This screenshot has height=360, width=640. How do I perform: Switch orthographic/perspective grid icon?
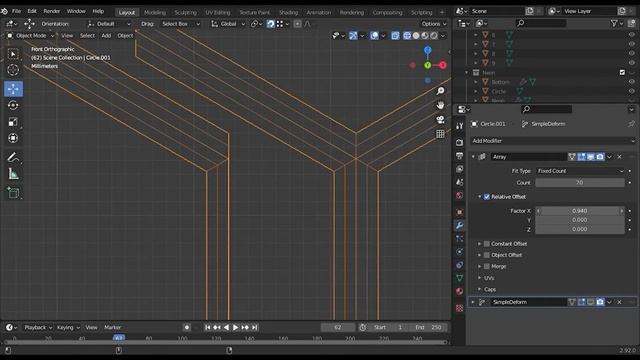click(x=440, y=134)
